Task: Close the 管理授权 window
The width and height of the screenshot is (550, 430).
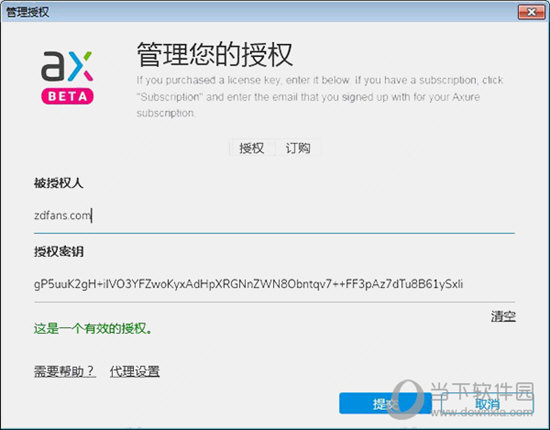Action: [531, 13]
